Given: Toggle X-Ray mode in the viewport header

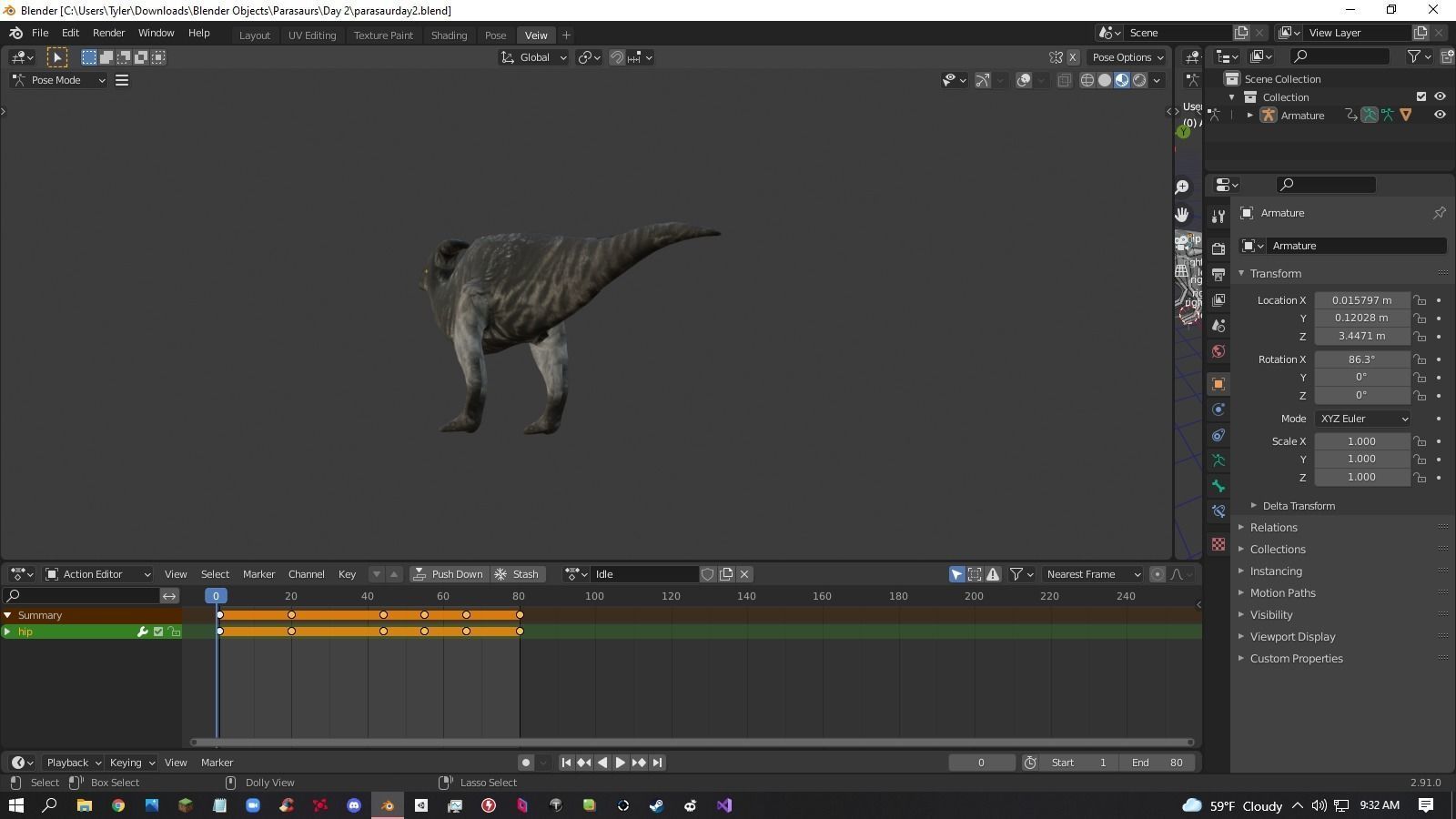Looking at the screenshot, I should 1065,80.
